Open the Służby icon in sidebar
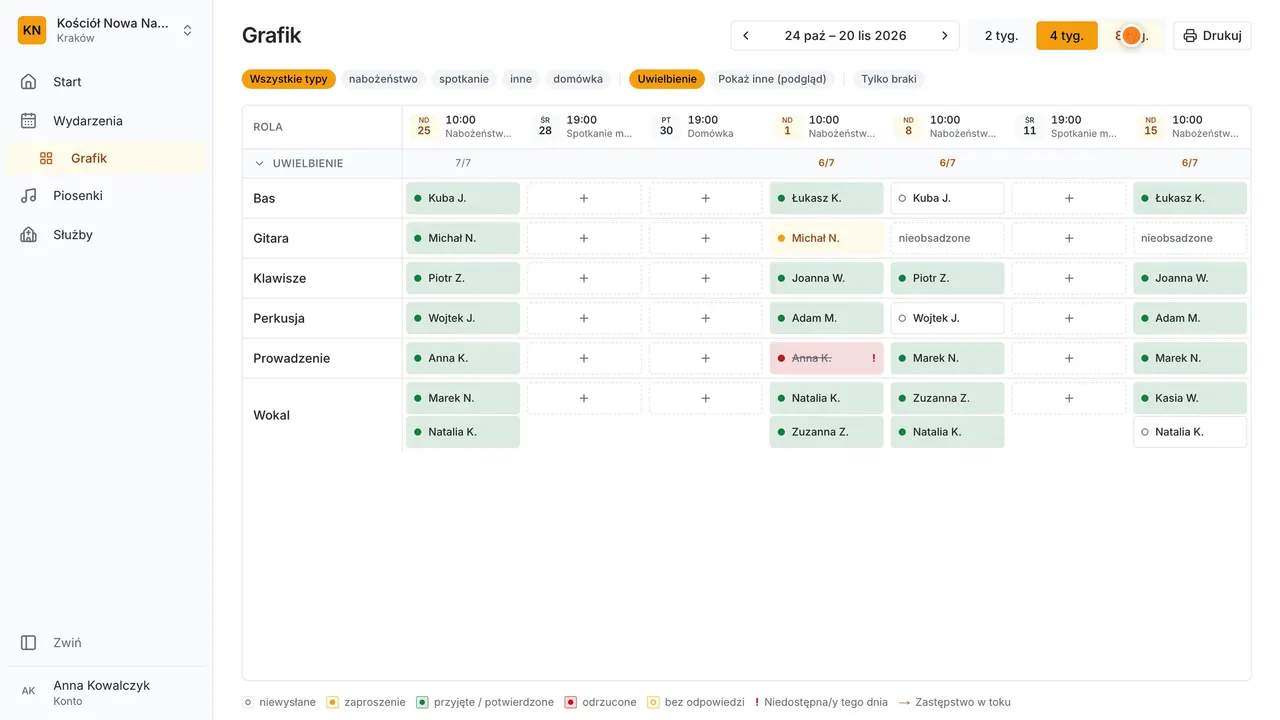Viewport: 1280px width, 720px height. 29,235
